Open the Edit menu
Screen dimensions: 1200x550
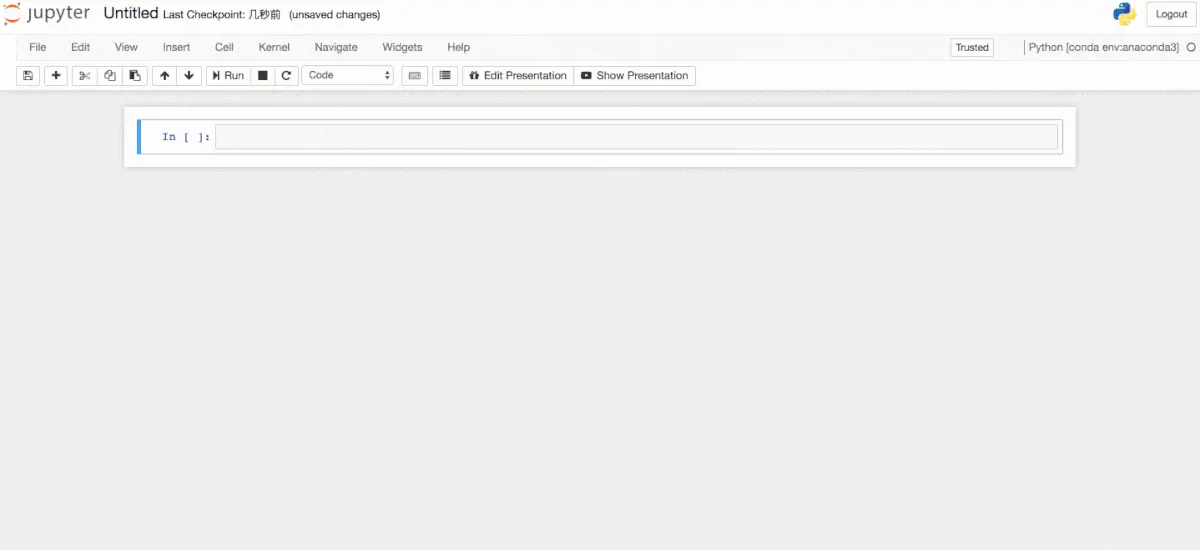pyautogui.click(x=81, y=47)
